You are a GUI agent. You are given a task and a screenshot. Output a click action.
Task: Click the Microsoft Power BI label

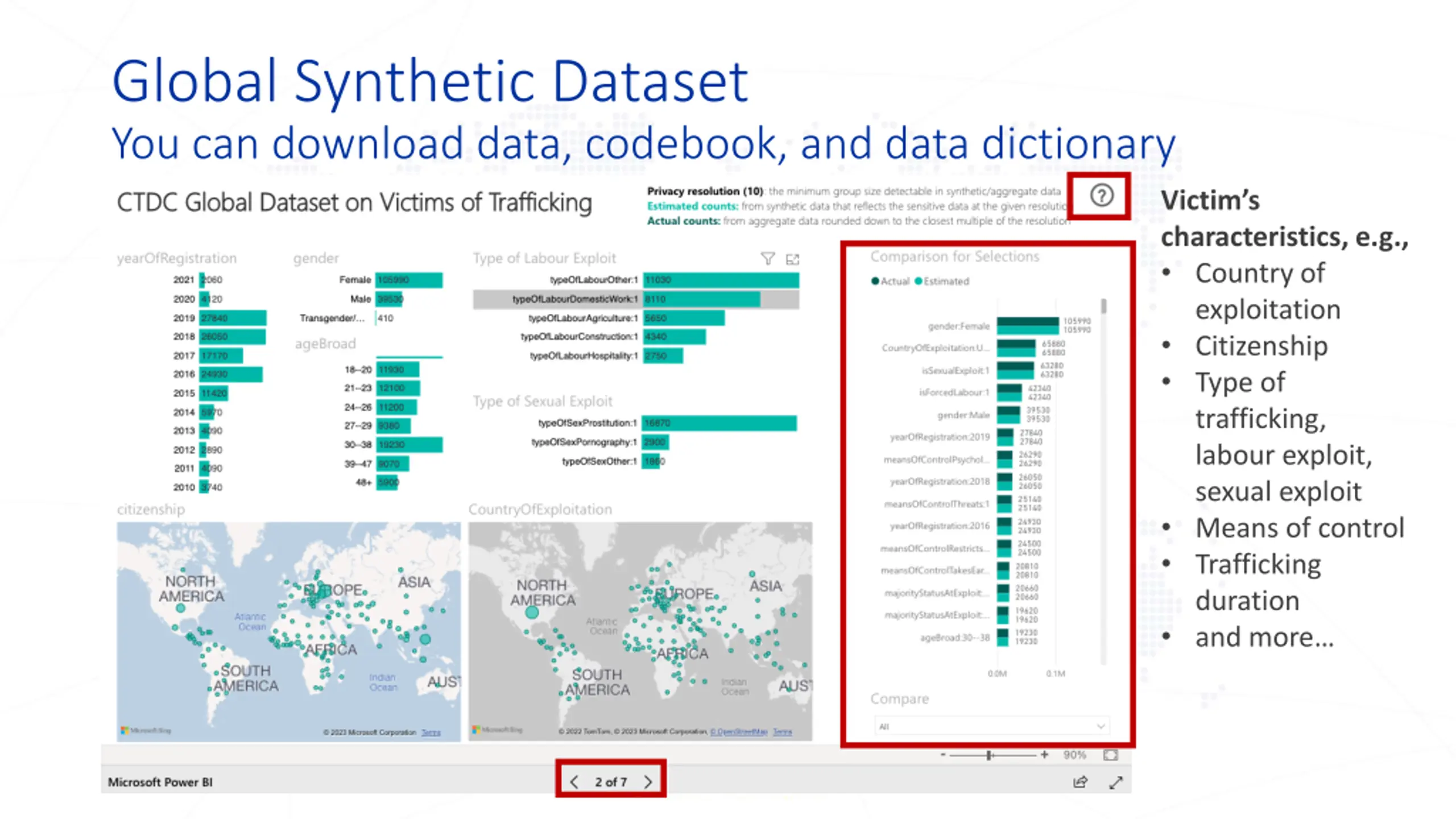pos(160,783)
